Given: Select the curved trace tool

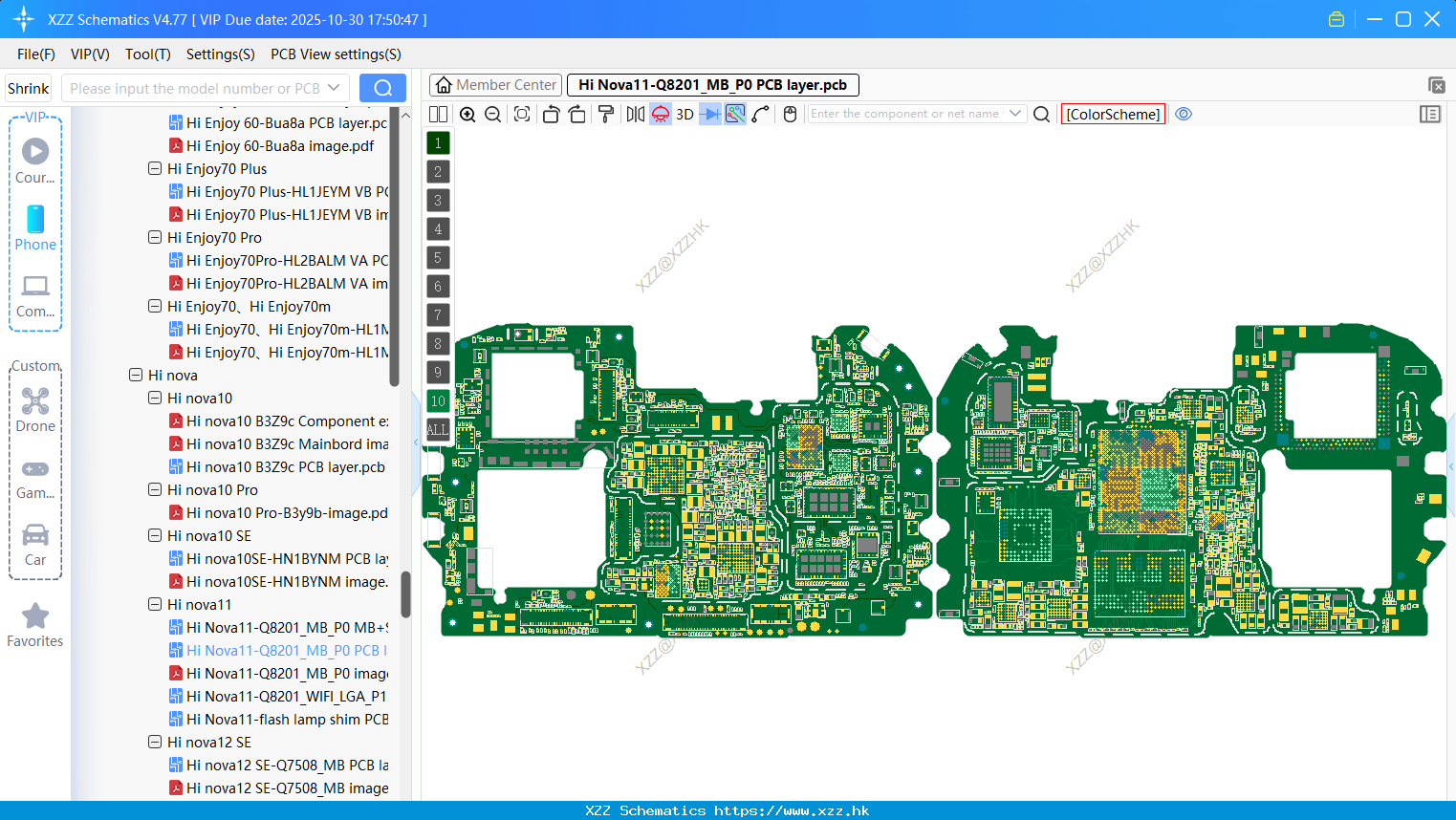Looking at the screenshot, I should (x=761, y=114).
